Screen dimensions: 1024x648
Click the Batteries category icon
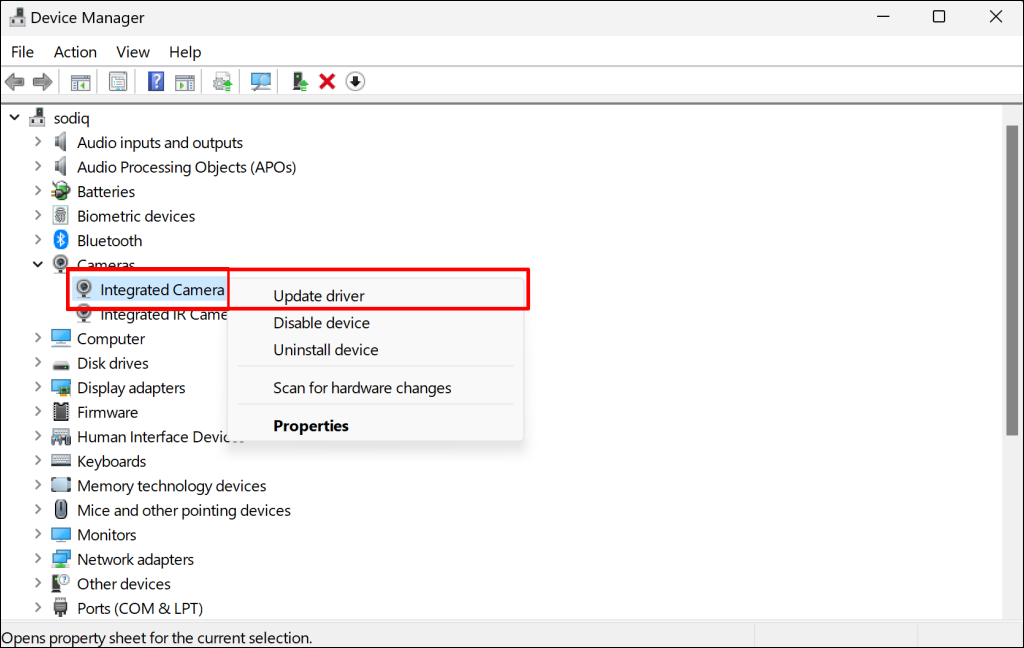pos(61,191)
